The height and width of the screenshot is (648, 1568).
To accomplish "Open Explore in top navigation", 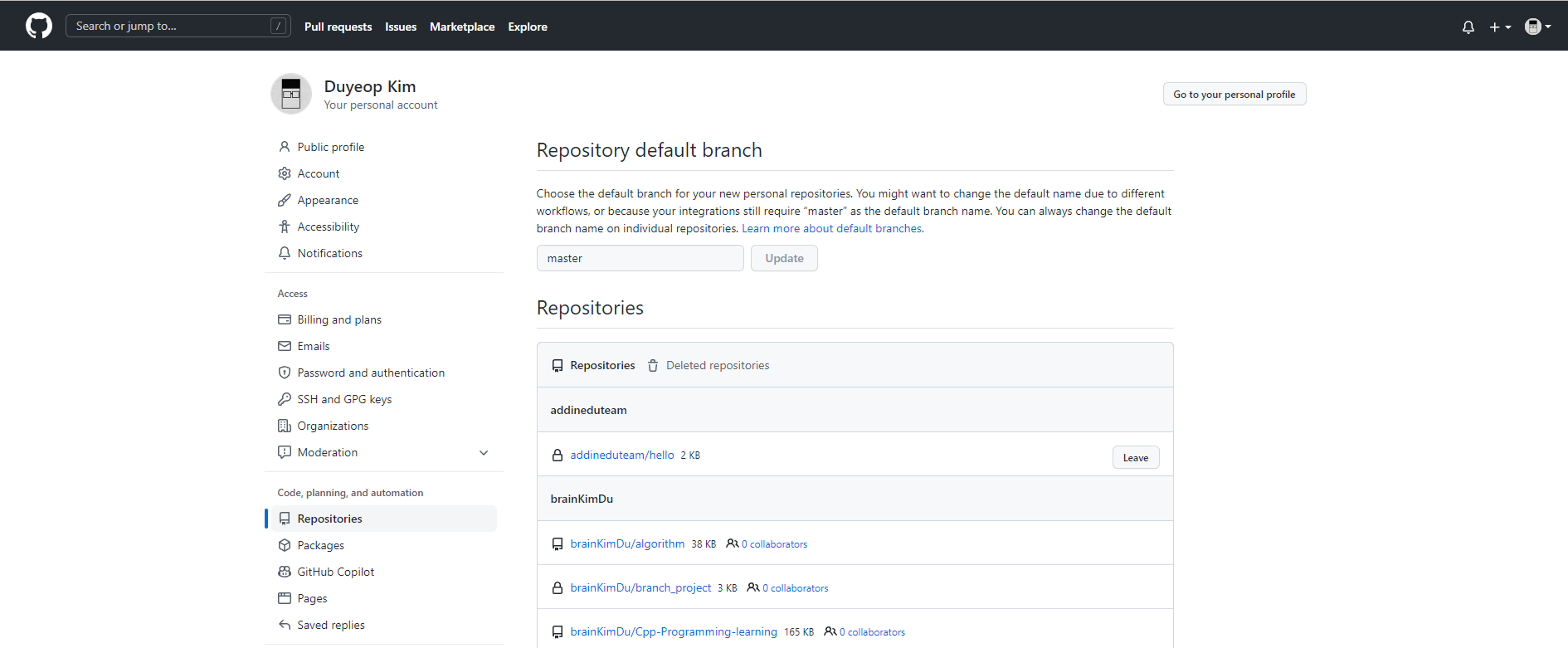I will click(x=528, y=27).
